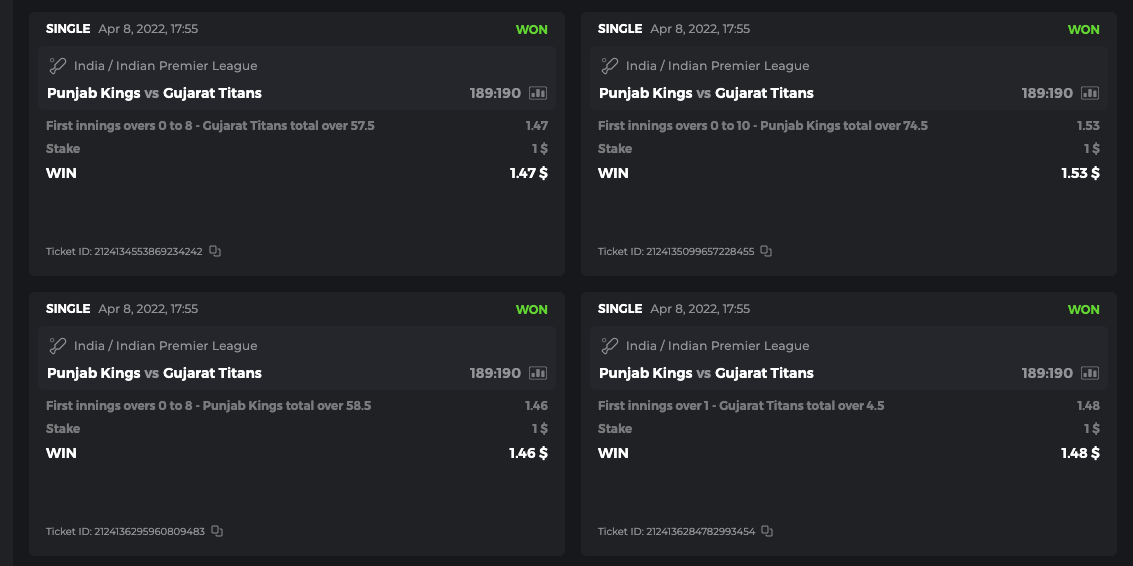The image size is (1133, 566).
Task: Select bet line 'Punjab Kings total over 58.5'
Action: pos(209,406)
